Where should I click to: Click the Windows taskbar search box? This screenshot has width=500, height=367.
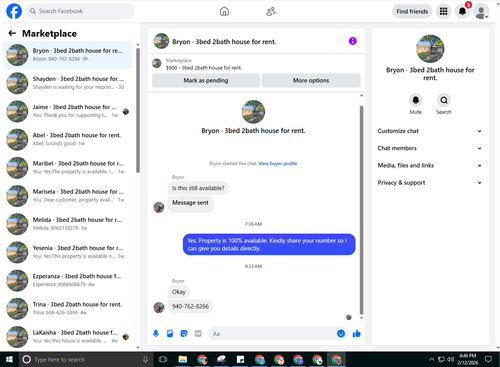(86, 359)
